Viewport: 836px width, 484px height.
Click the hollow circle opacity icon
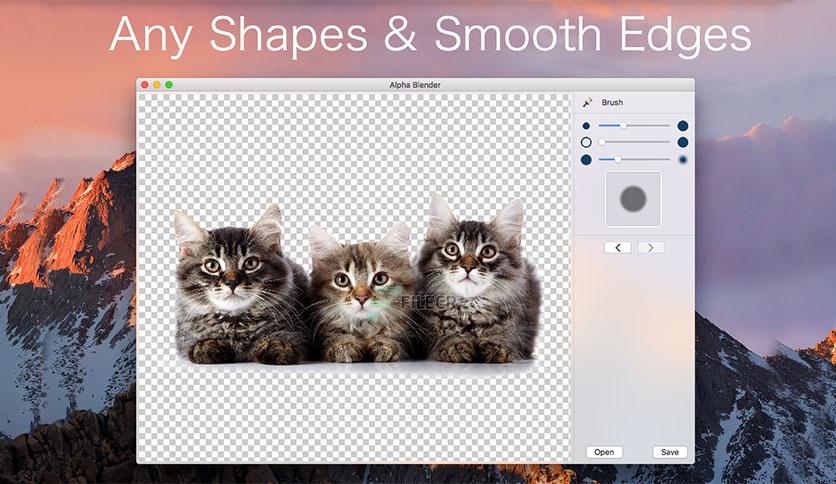tap(586, 142)
